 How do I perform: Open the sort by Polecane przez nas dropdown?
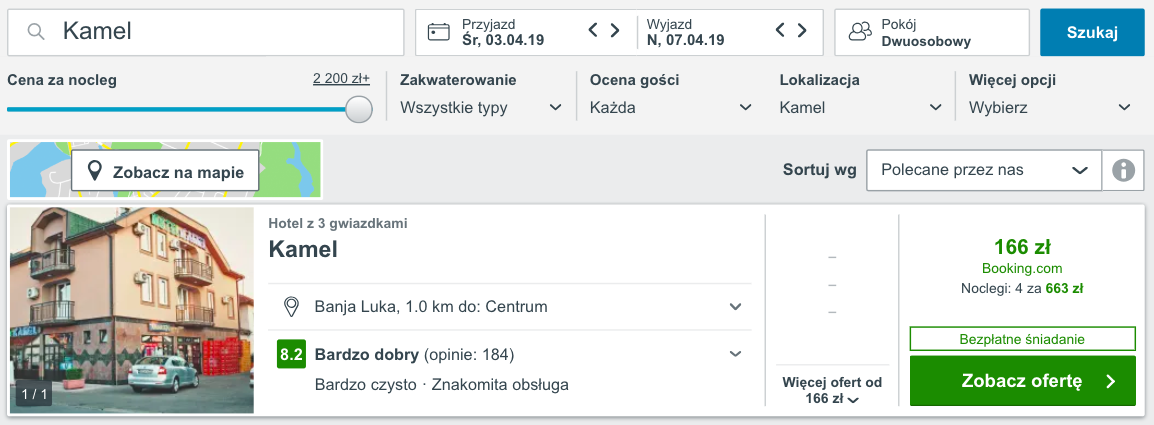point(983,170)
